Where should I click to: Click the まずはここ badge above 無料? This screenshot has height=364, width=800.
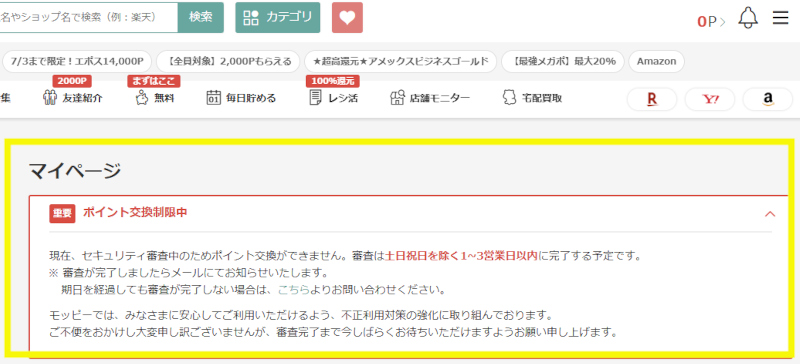point(154,81)
